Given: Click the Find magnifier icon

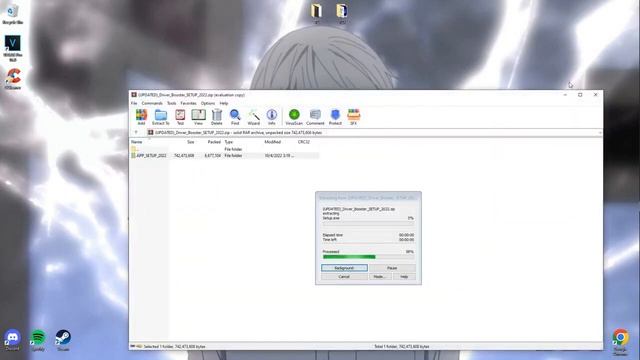Looking at the screenshot, I should [235, 117].
